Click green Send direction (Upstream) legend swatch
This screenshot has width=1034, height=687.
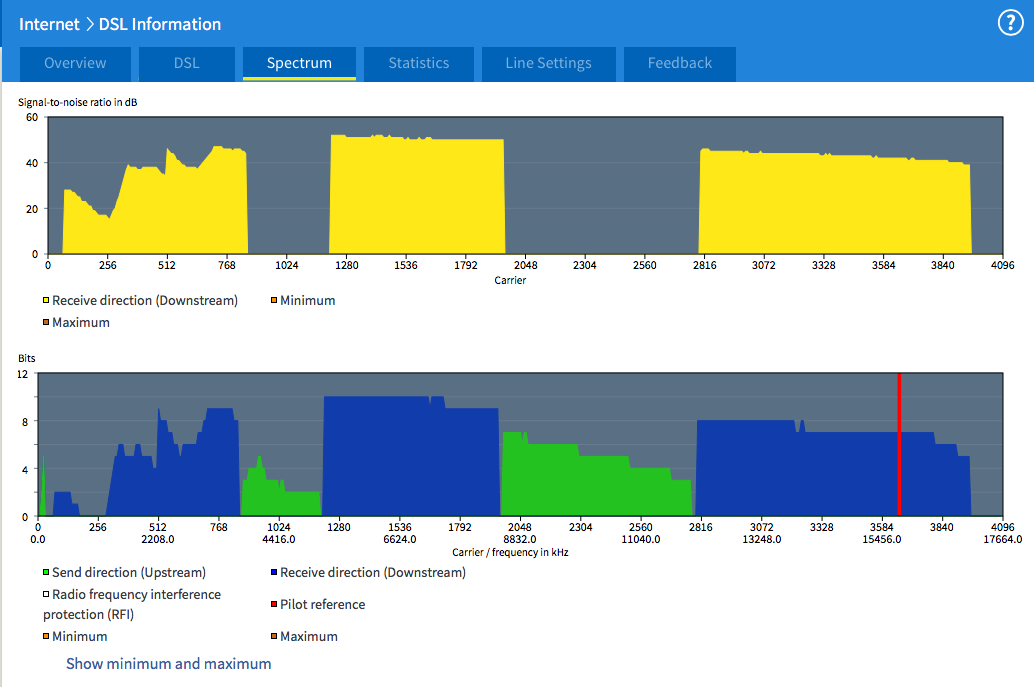(x=46, y=573)
